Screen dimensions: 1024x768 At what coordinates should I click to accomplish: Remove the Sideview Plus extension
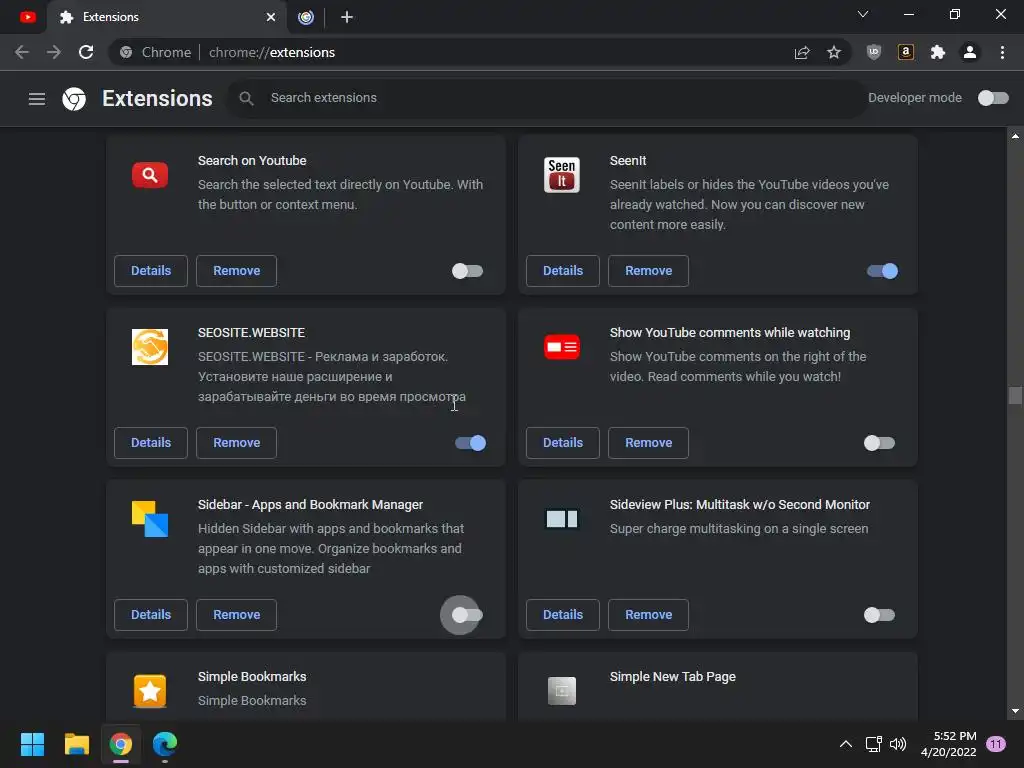pos(648,615)
